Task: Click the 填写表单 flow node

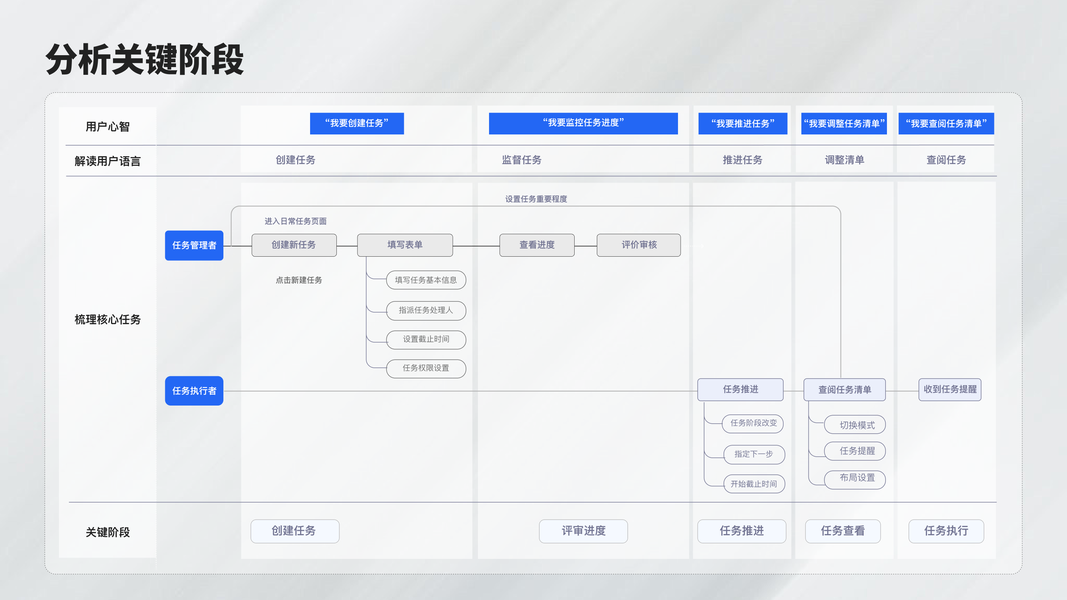Action: 405,245
